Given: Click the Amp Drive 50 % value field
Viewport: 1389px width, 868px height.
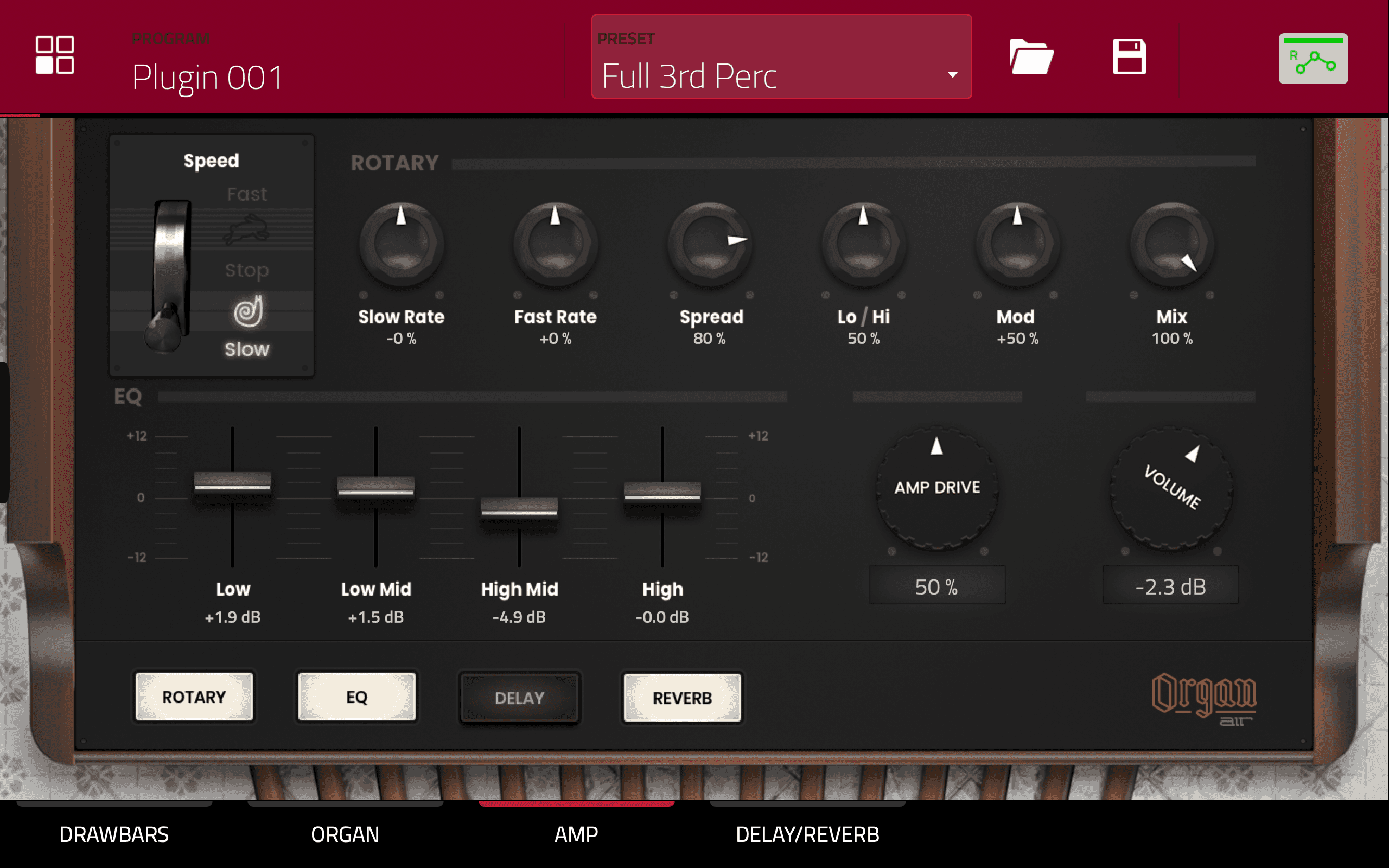Looking at the screenshot, I should click(x=936, y=586).
